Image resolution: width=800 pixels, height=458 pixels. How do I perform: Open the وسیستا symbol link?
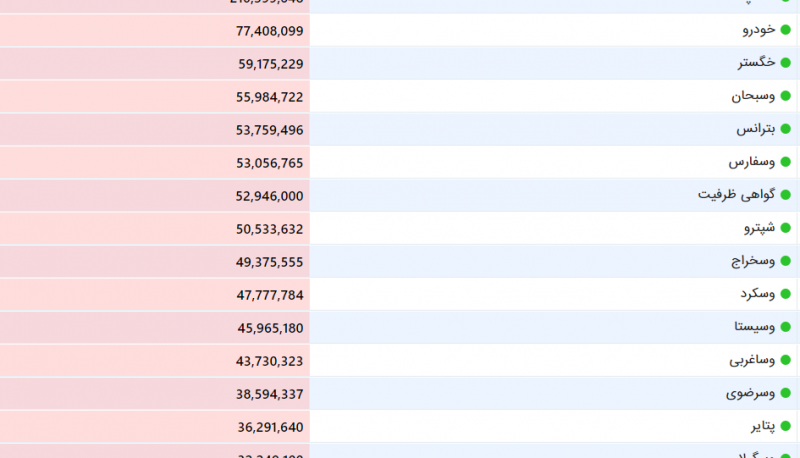pos(755,327)
